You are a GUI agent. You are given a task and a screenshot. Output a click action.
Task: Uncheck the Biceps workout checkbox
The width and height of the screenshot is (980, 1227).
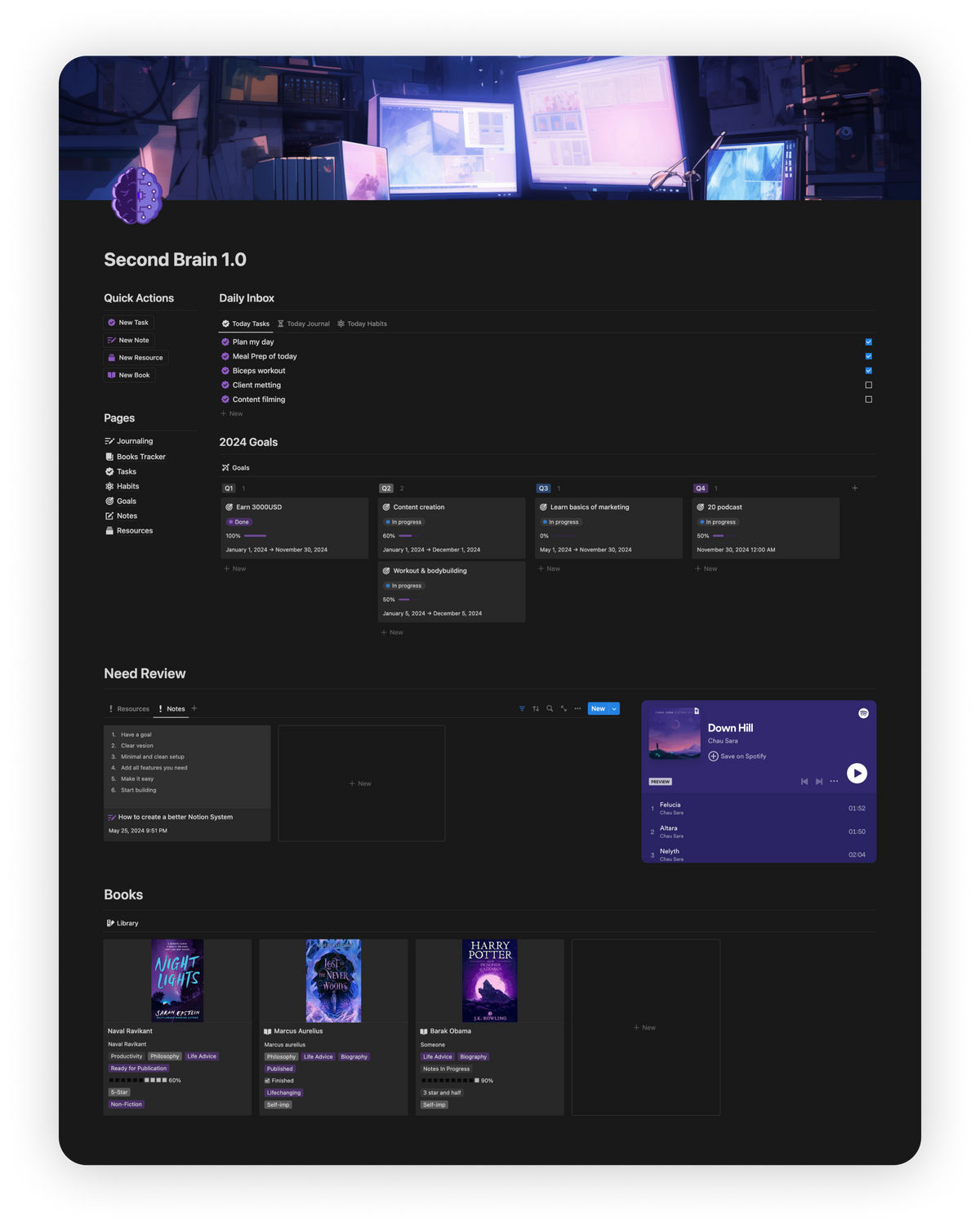click(x=868, y=371)
